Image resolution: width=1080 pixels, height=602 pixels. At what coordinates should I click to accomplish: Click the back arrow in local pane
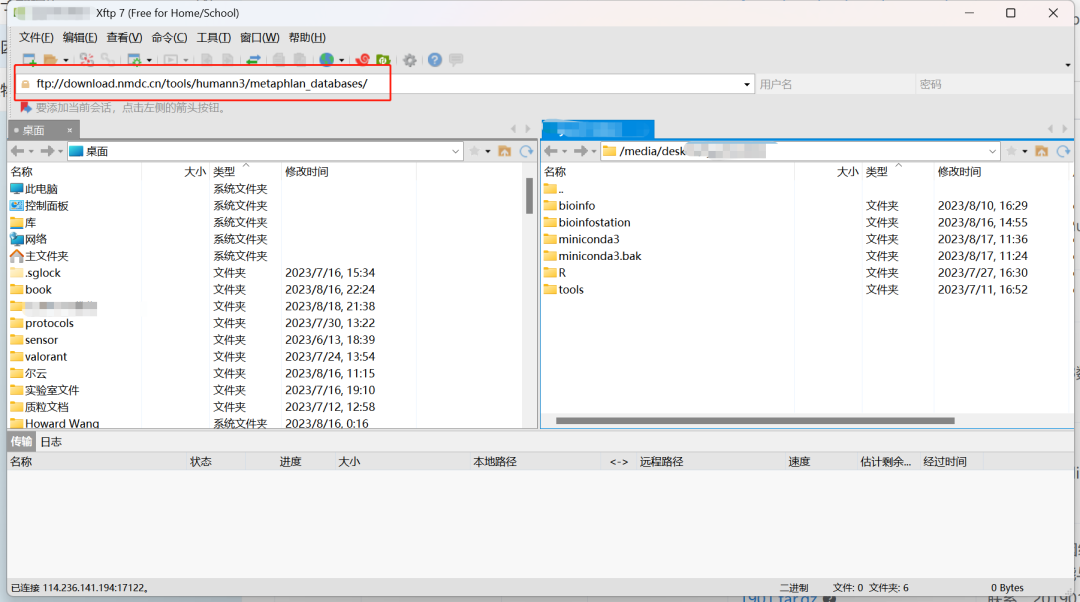(17, 151)
